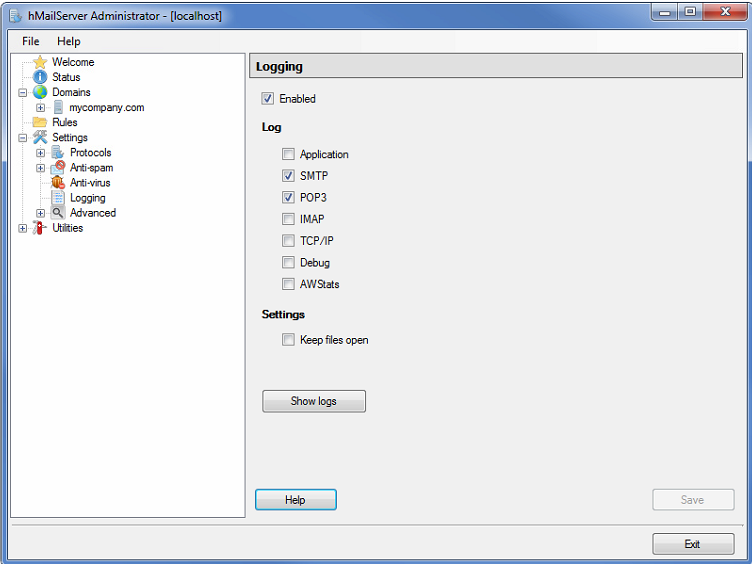Enable IMAP logging checkbox
752x564 pixels.
(288, 219)
